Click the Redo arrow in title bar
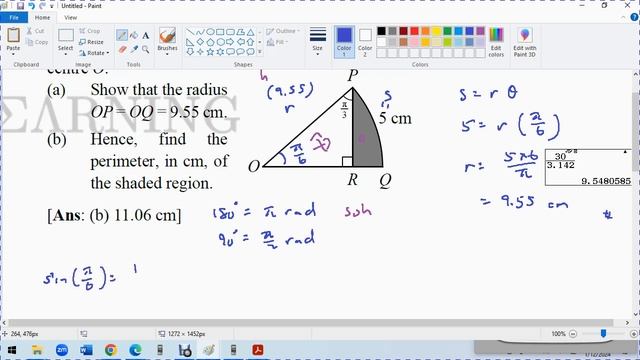 42,6
